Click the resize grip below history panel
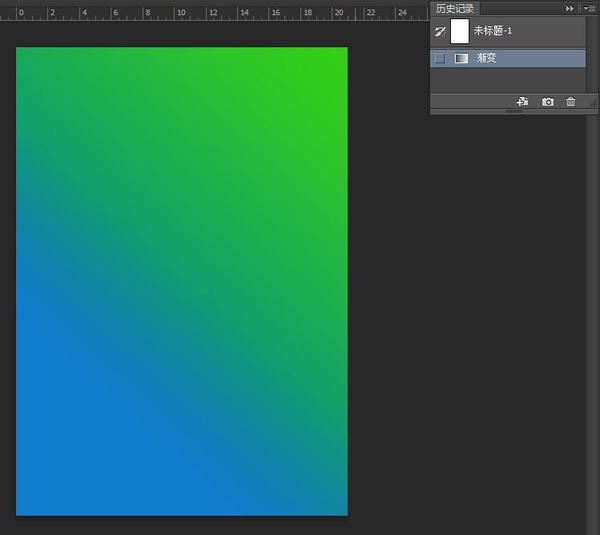 (514, 112)
